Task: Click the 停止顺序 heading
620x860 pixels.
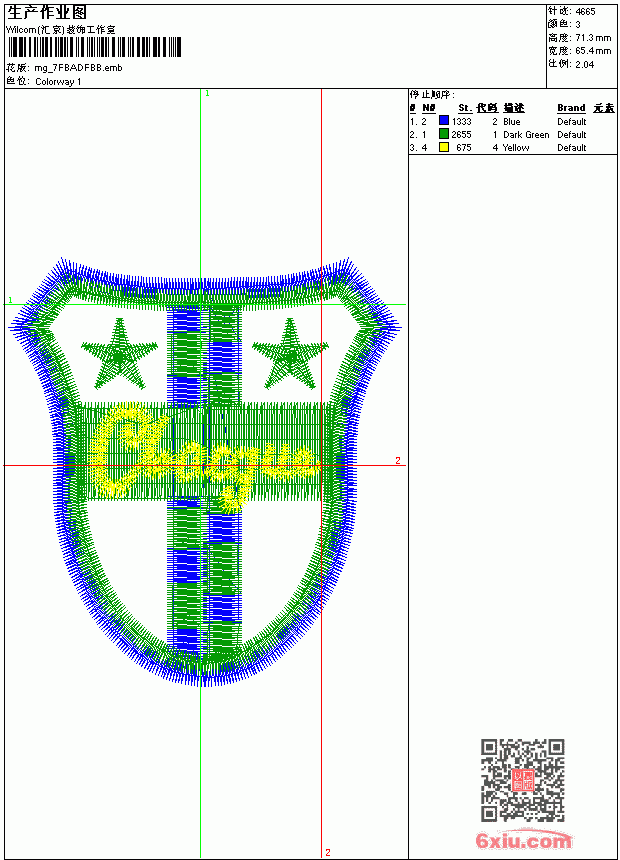Action: [432, 95]
